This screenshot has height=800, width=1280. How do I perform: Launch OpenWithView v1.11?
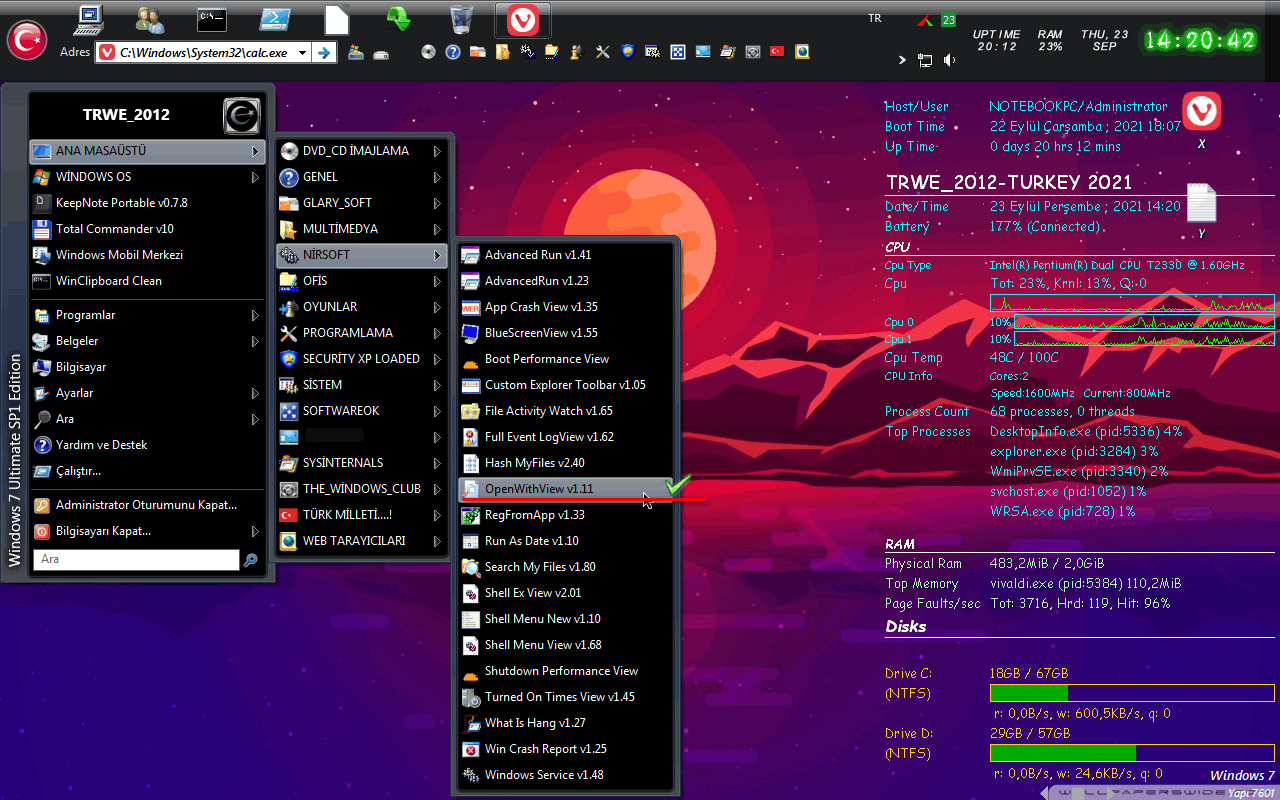(568, 489)
